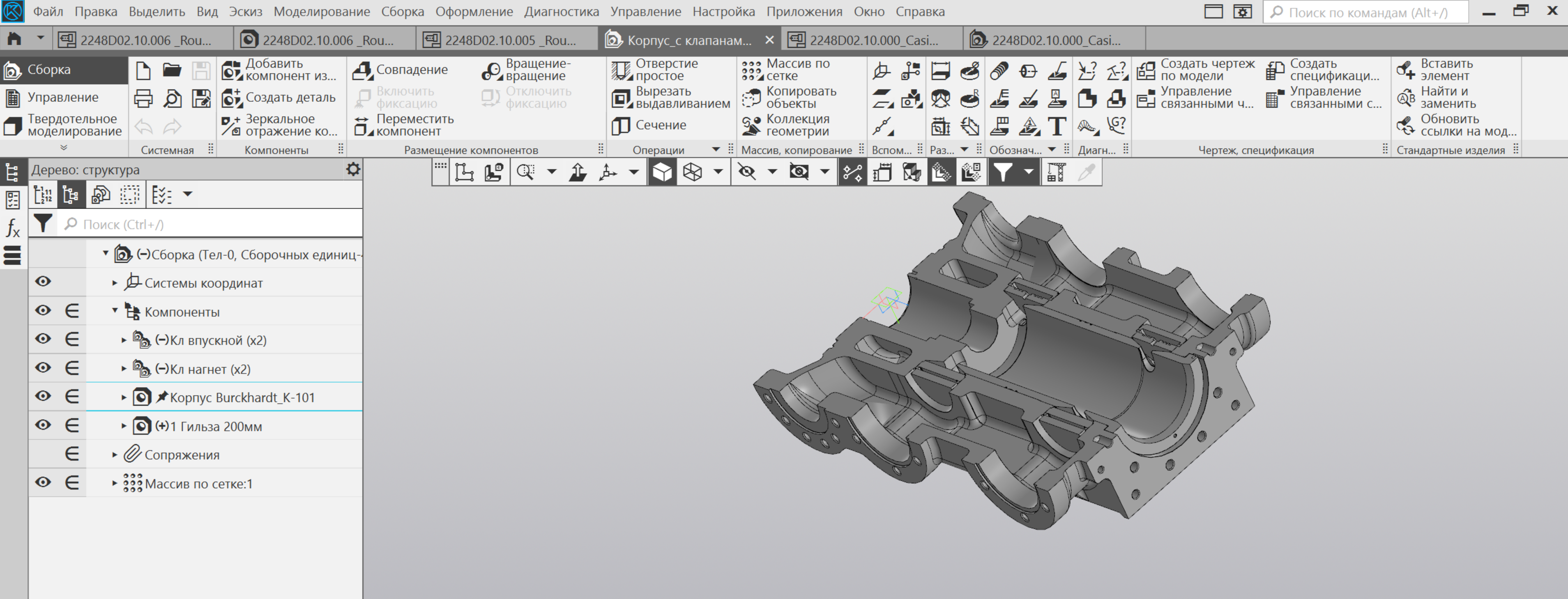Viewport: 1568px width, 599px height.
Task: Hide the Корпус Burckhardt_K-101 component
Action: tap(43, 397)
